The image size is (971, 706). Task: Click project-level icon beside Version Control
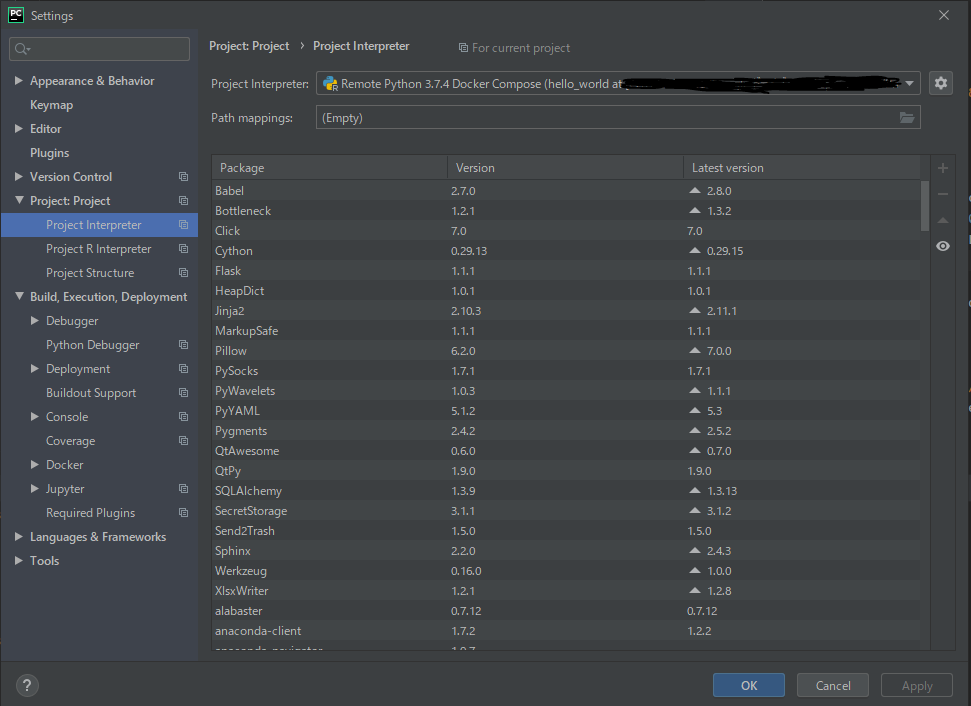tap(183, 176)
